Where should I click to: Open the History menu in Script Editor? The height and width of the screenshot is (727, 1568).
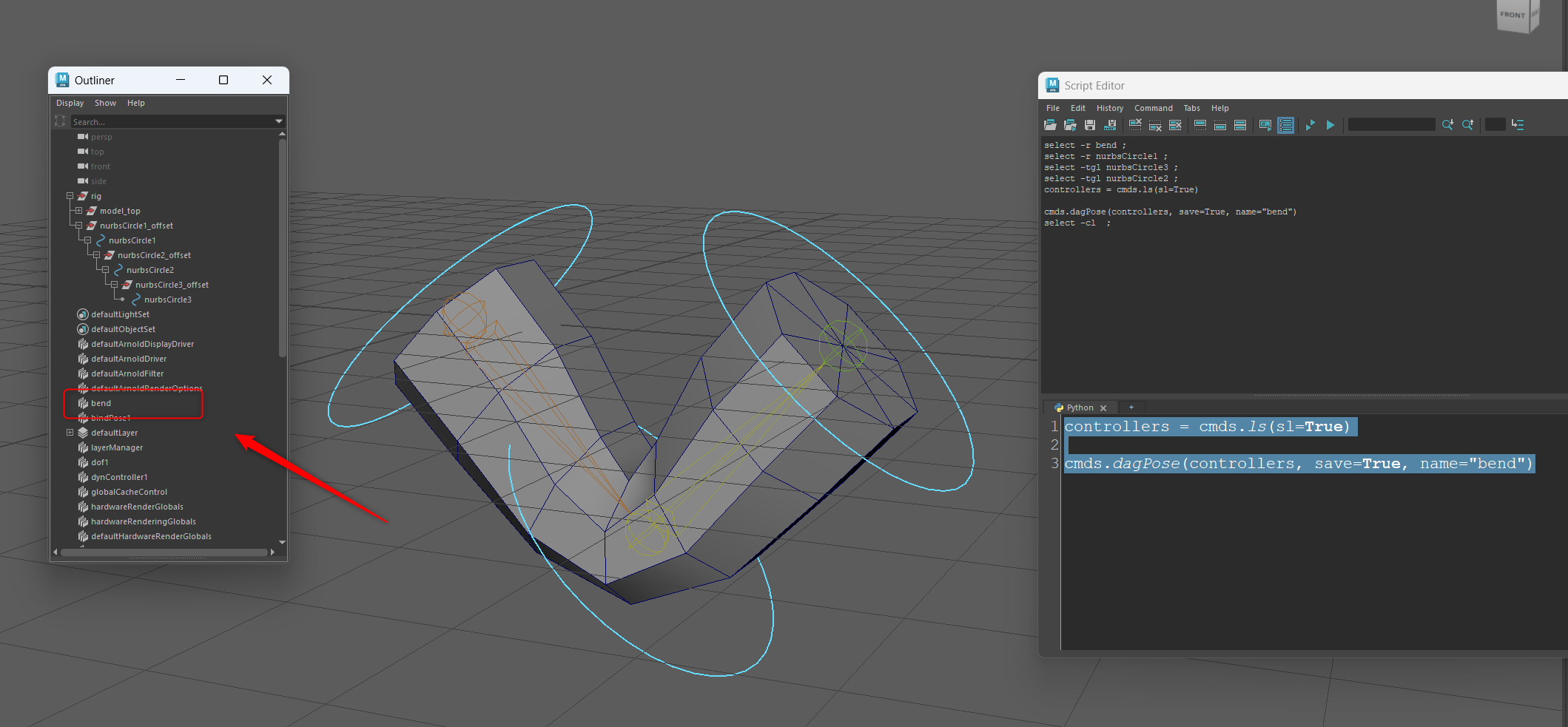1109,108
